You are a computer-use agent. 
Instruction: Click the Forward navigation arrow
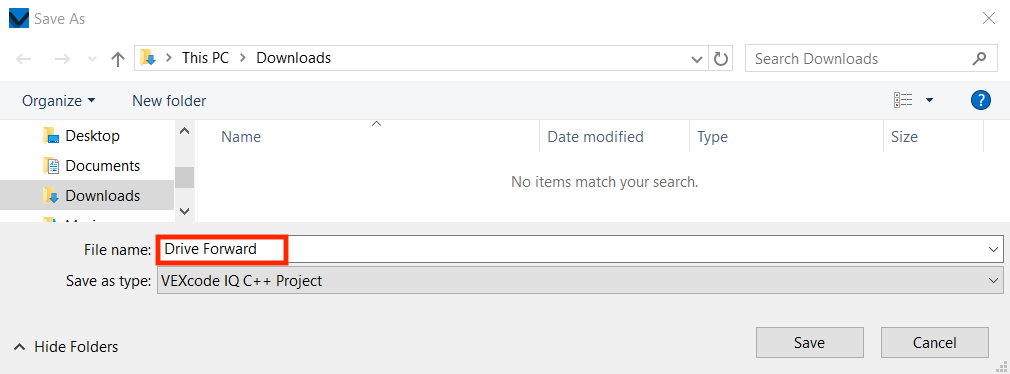(62, 59)
